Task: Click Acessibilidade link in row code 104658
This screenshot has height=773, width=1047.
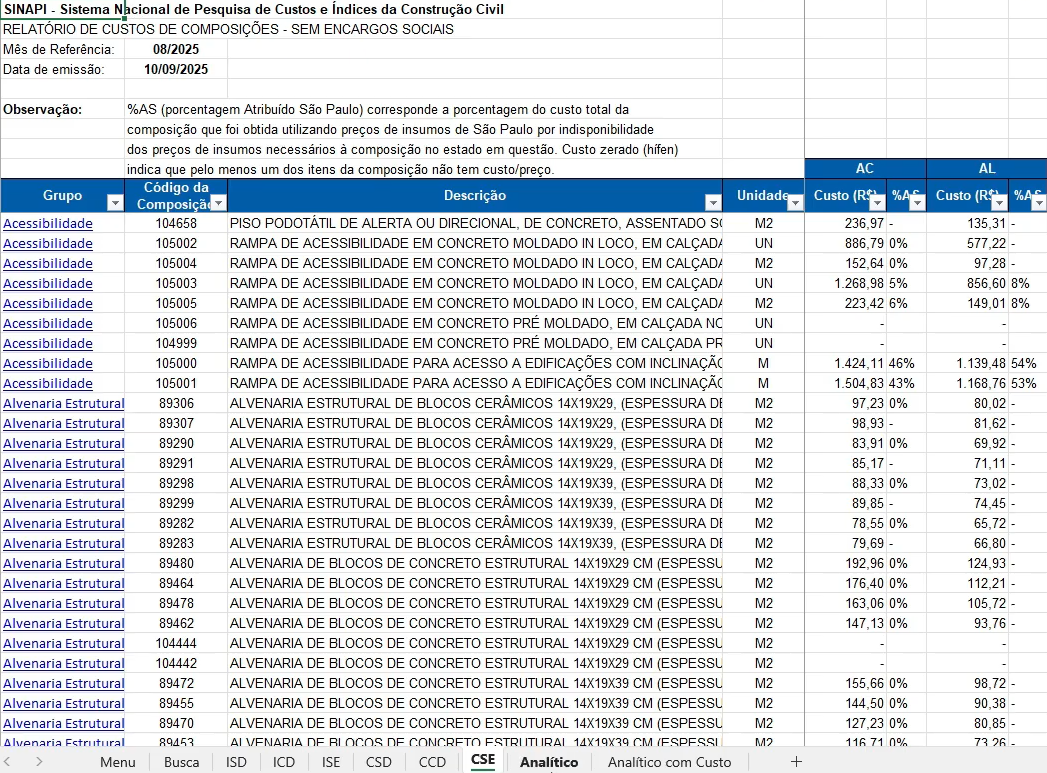Action: [x=48, y=224]
